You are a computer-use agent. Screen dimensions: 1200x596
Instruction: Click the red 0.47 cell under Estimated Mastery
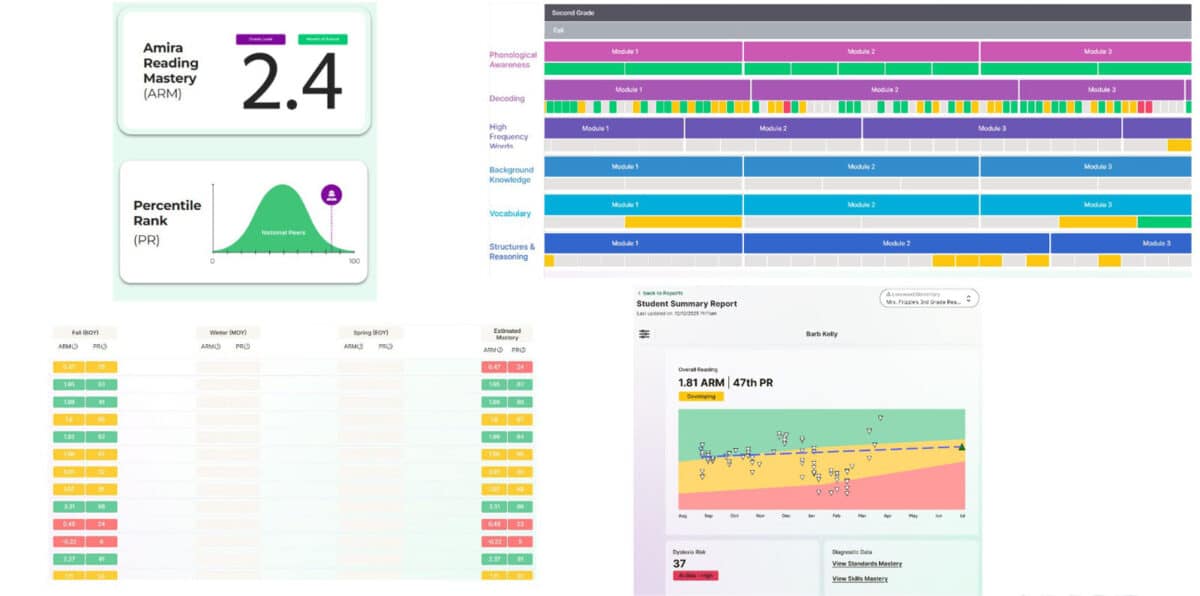(496, 367)
